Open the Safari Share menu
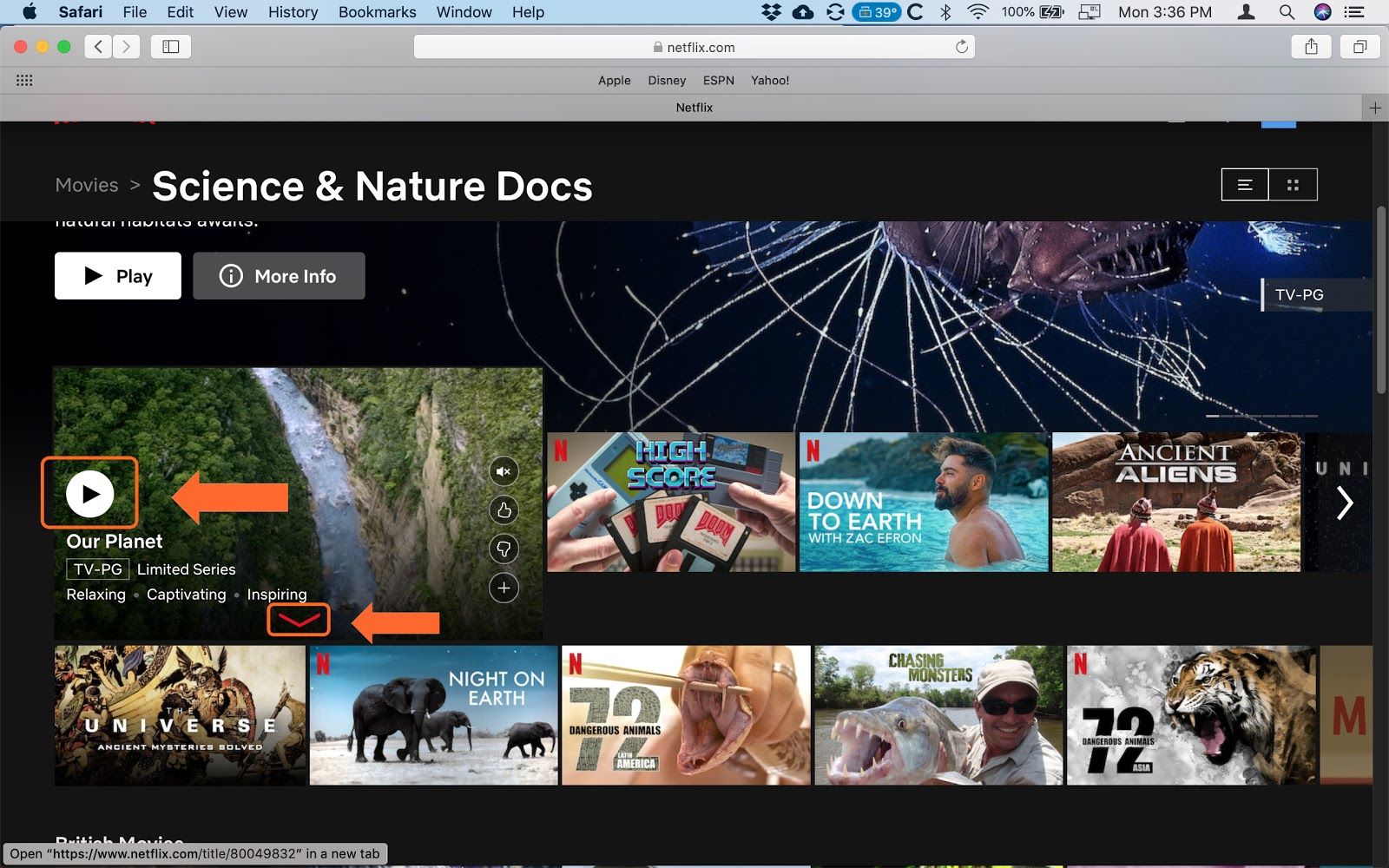This screenshot has height=868, width=1389. pos(1312,47)
